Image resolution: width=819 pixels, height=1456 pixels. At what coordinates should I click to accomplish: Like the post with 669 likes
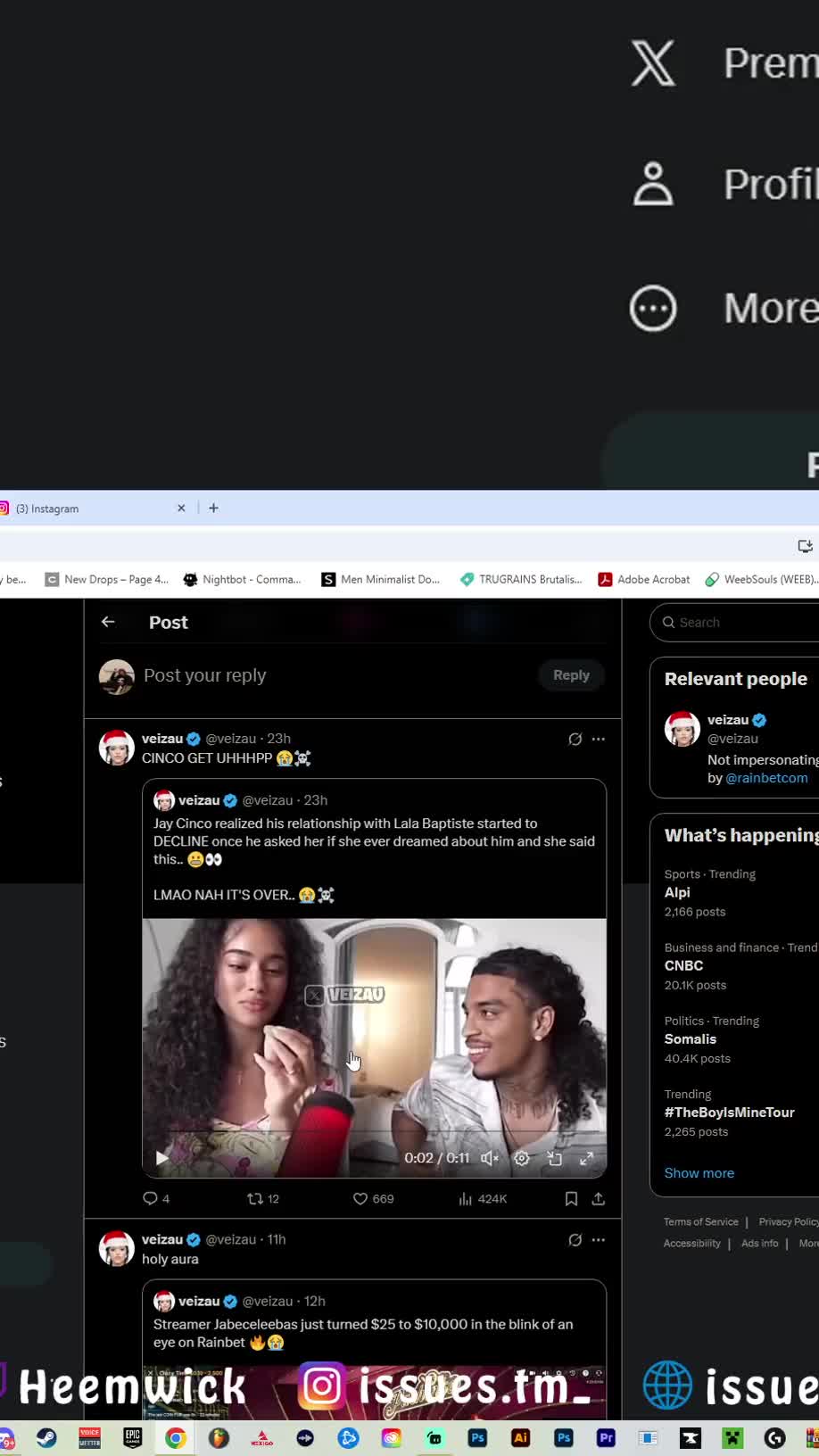click(373, 1198)
